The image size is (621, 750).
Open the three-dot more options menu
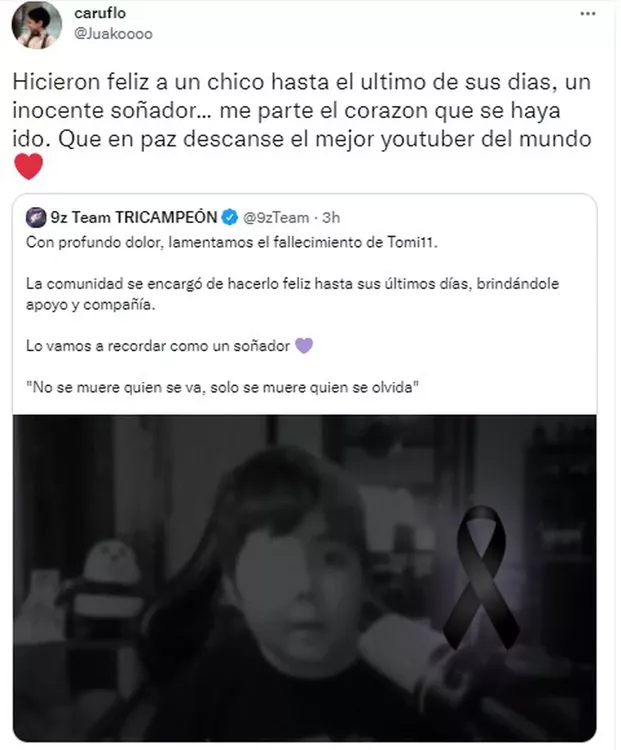(588, 13)
